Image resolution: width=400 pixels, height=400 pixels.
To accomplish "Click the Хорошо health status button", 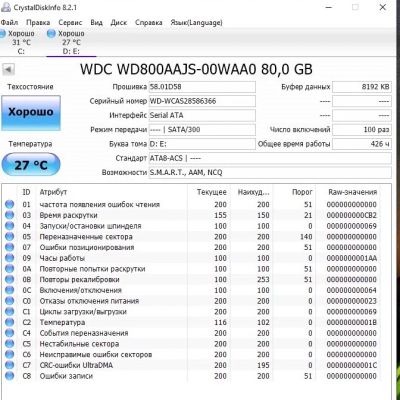I will (31, 113).
